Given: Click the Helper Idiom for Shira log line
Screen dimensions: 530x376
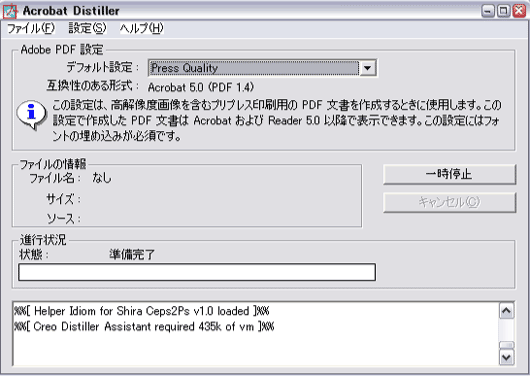Looking at the screenshot, I should click(x=142, y=311).
